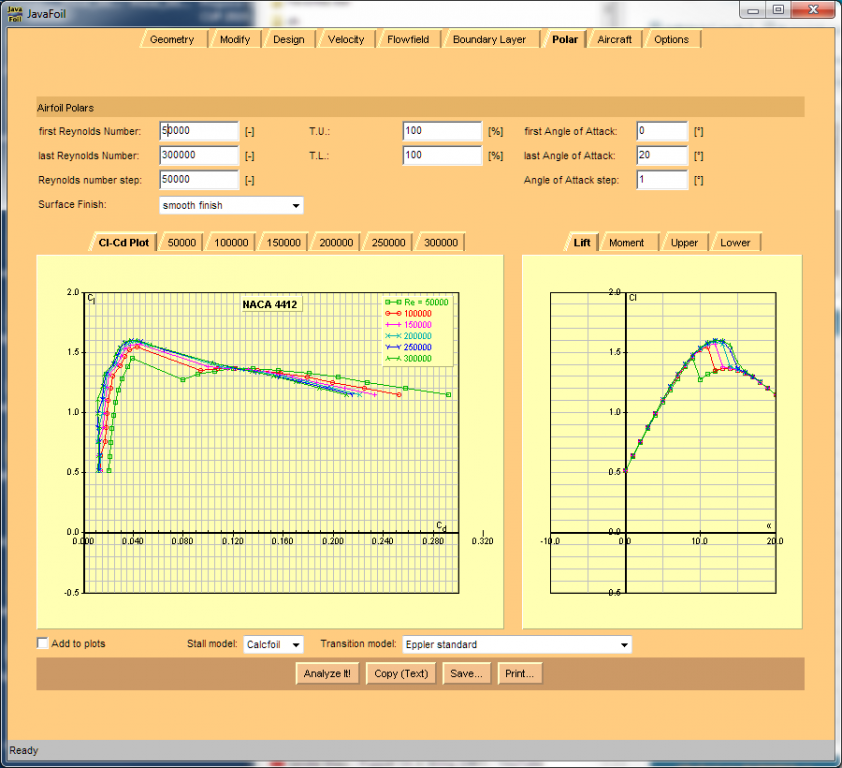
Task: Click the JavaFoil app icon in title bar
Action: tap(15, 10)
